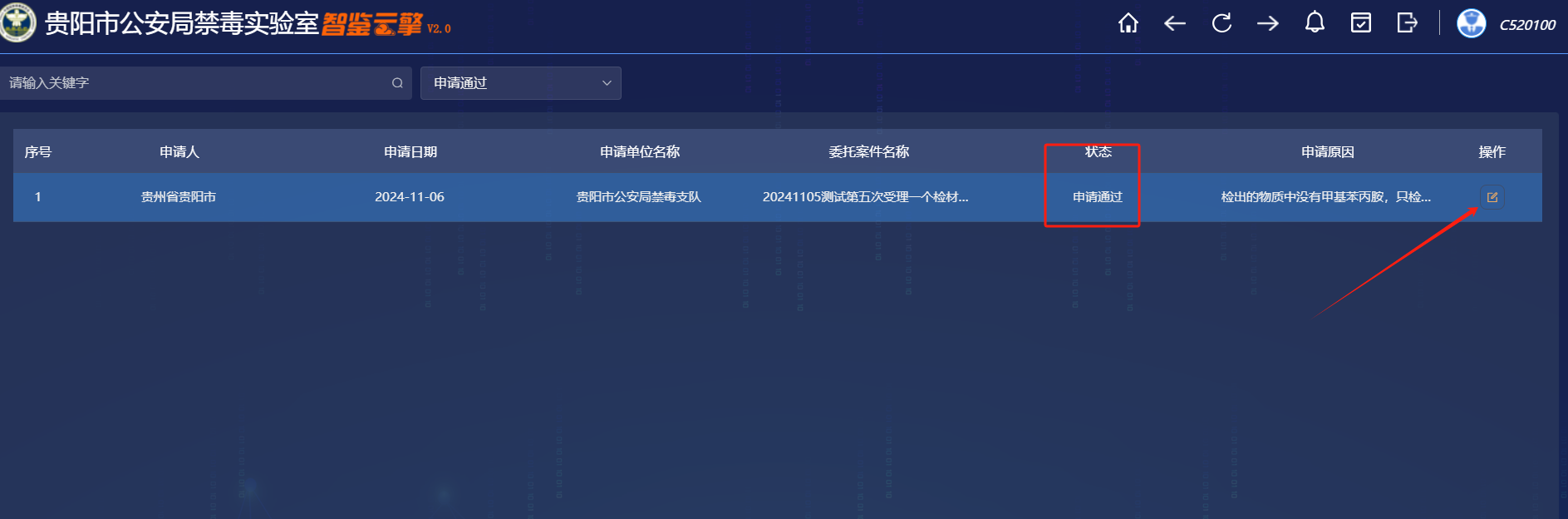Click the case name starting with 20241105测试
The width and height of the screenshot is (1568, 519).
(x=865, y=197)
